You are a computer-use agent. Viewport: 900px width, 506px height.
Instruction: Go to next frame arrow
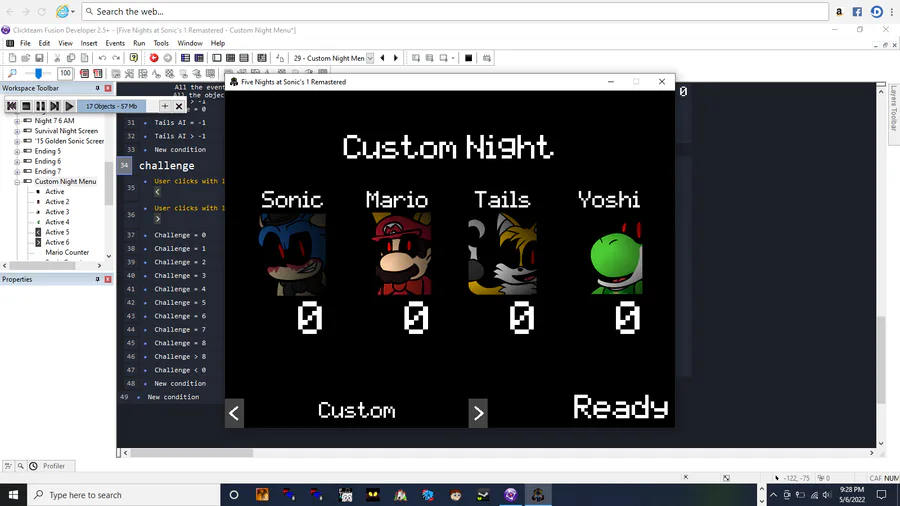395,58
